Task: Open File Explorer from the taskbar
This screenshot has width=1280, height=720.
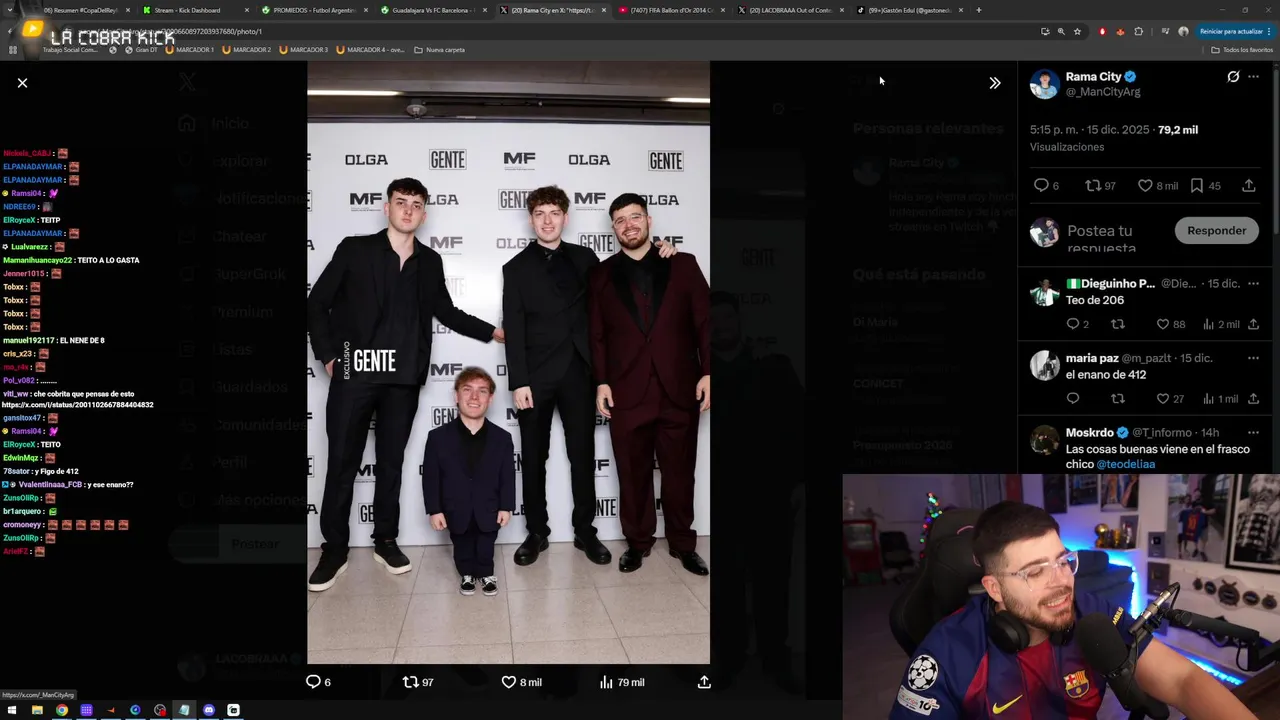Action: tap(37, 710)
